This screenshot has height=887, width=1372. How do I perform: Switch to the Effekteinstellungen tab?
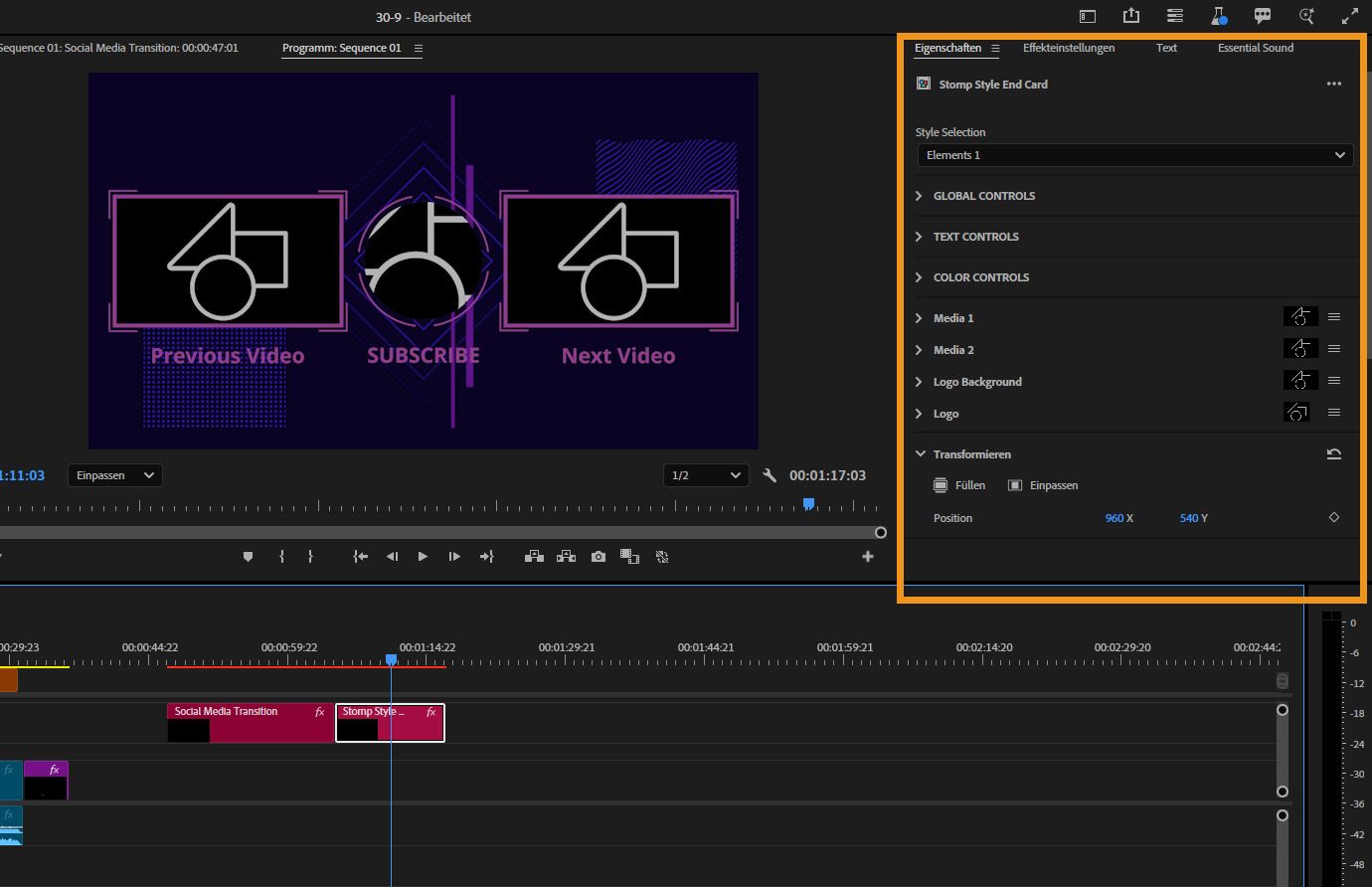point(1069,48)
